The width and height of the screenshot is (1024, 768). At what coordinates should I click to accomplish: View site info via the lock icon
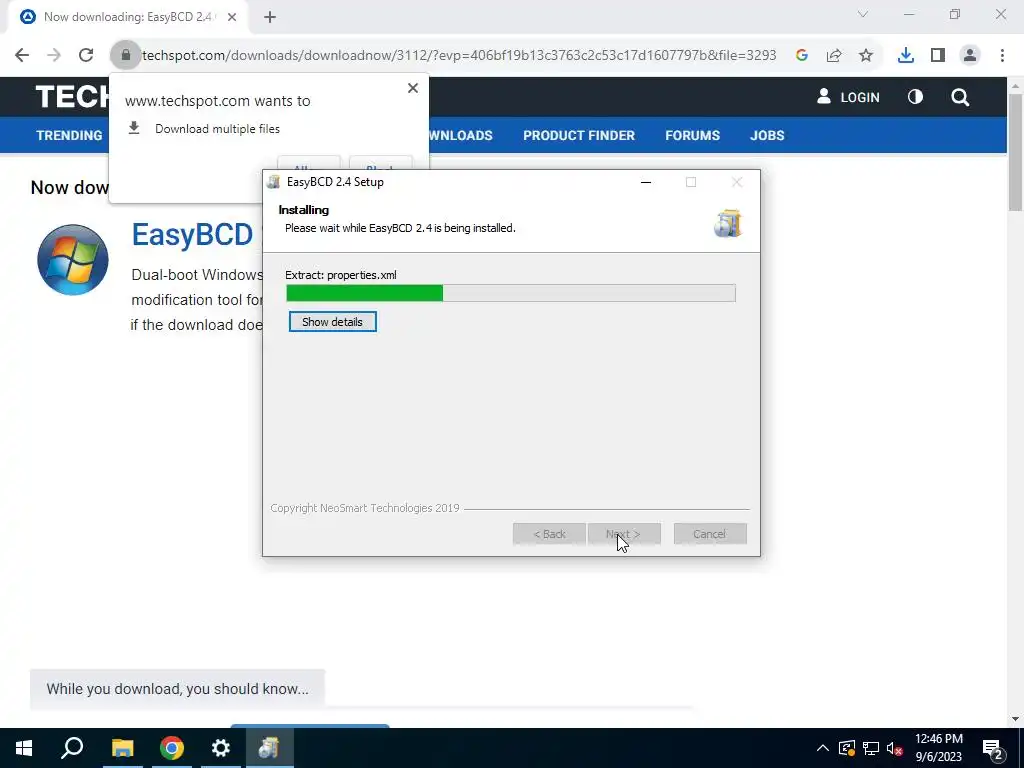(126, 56)
